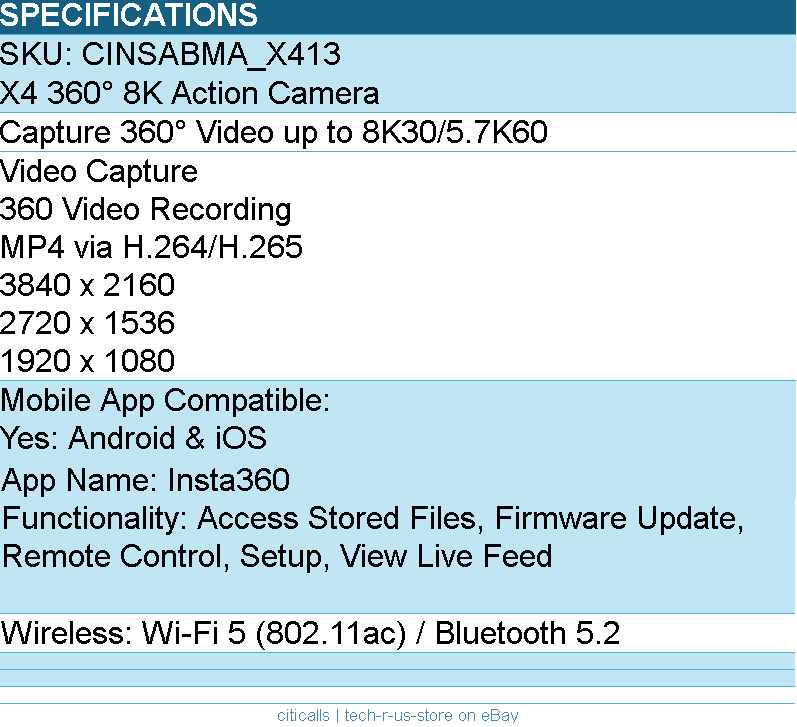
Task: Select the 1920 x 1080 resolution
Action: click(x=87, y=361)
